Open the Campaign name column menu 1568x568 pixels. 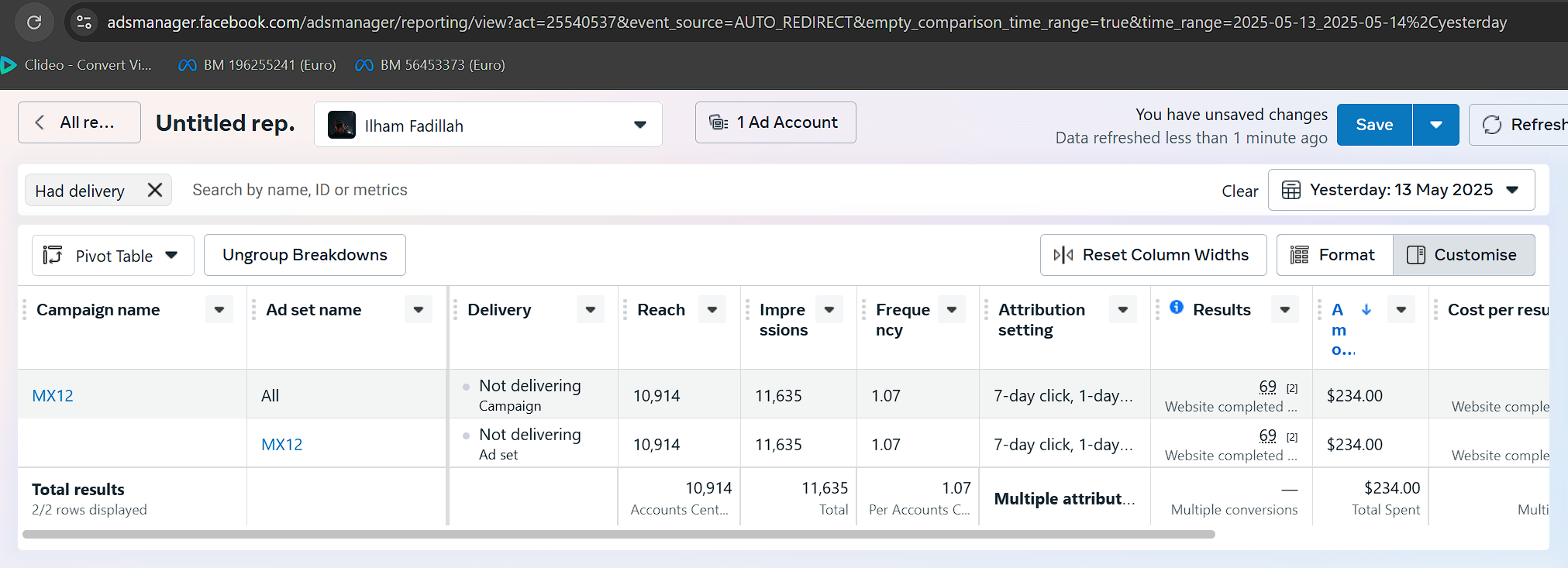point(219,310)
